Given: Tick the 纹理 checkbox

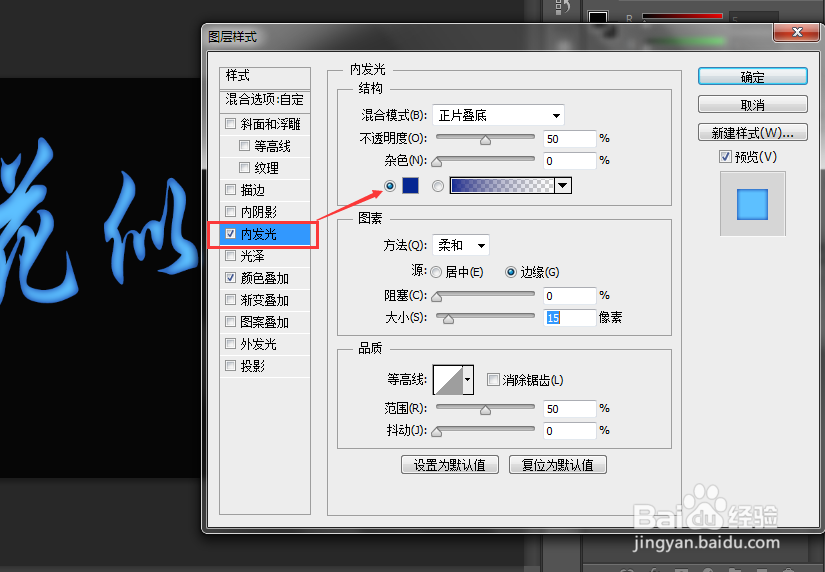Looking at the screenshot, I should [244, 167].
